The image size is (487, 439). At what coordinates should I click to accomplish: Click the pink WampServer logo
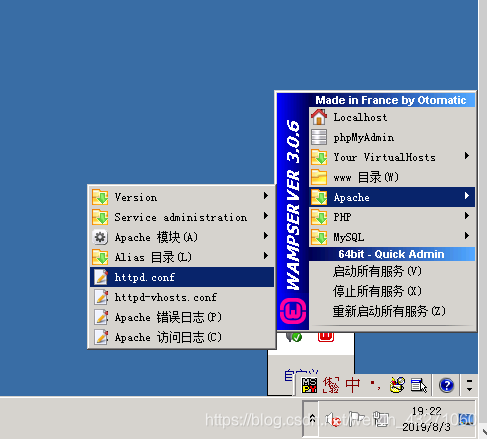(293, 311)
